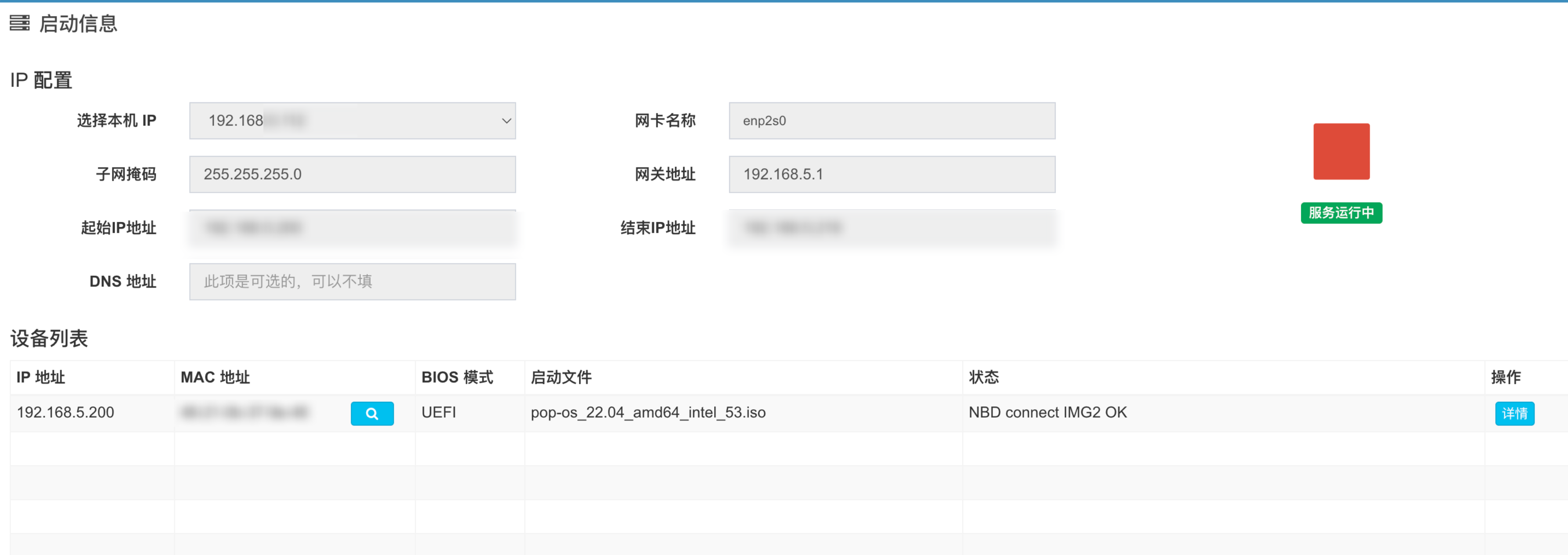The width and height of the screenshot is (1568, 555).
Task: Click the 详情 details button
Action: point(1514,414)
